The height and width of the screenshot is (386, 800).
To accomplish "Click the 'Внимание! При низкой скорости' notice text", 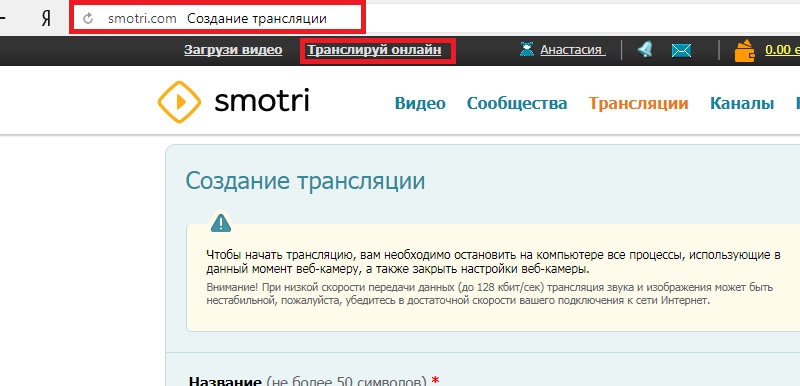I will 490,294.
